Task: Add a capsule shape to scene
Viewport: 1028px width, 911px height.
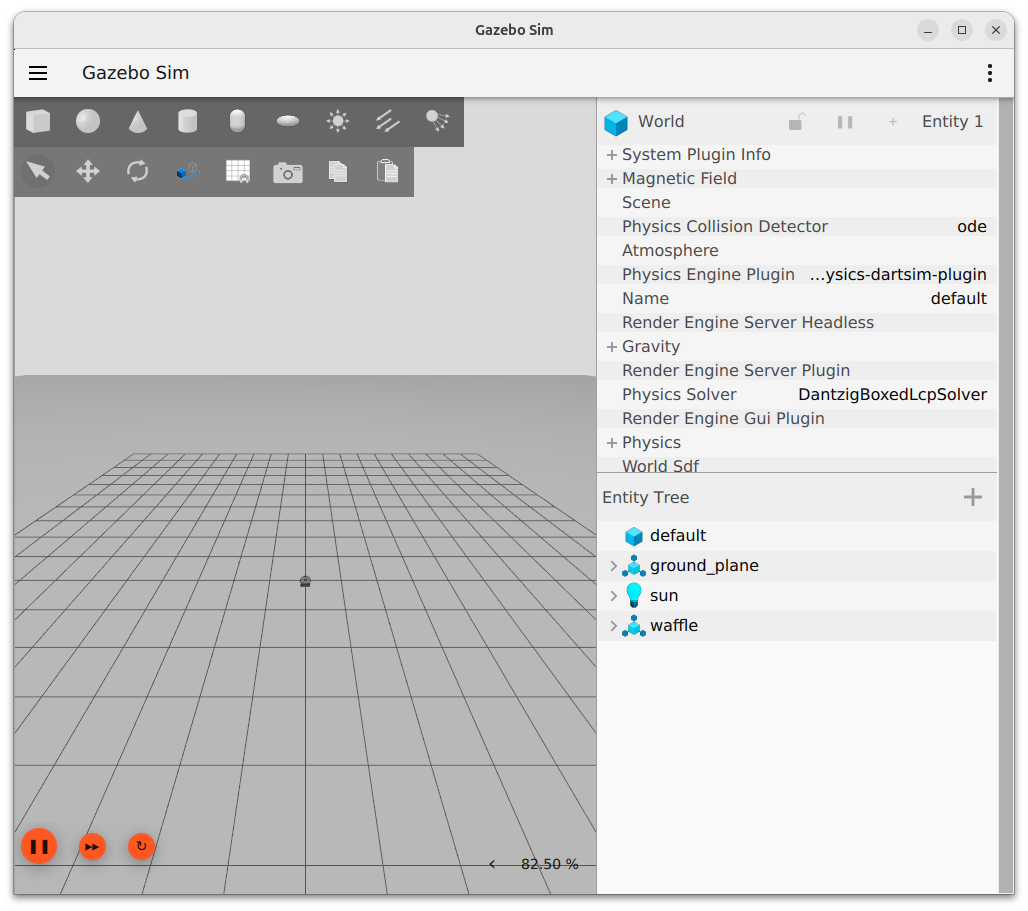Action: [237, 121]
